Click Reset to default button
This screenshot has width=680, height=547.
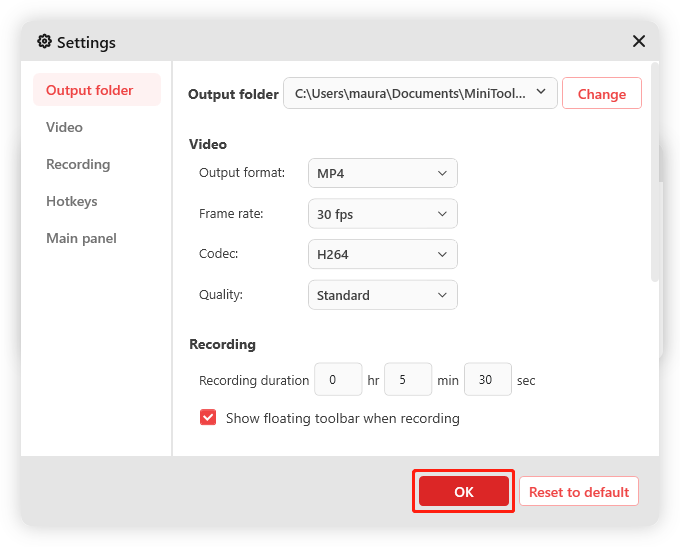pos(579,491)
